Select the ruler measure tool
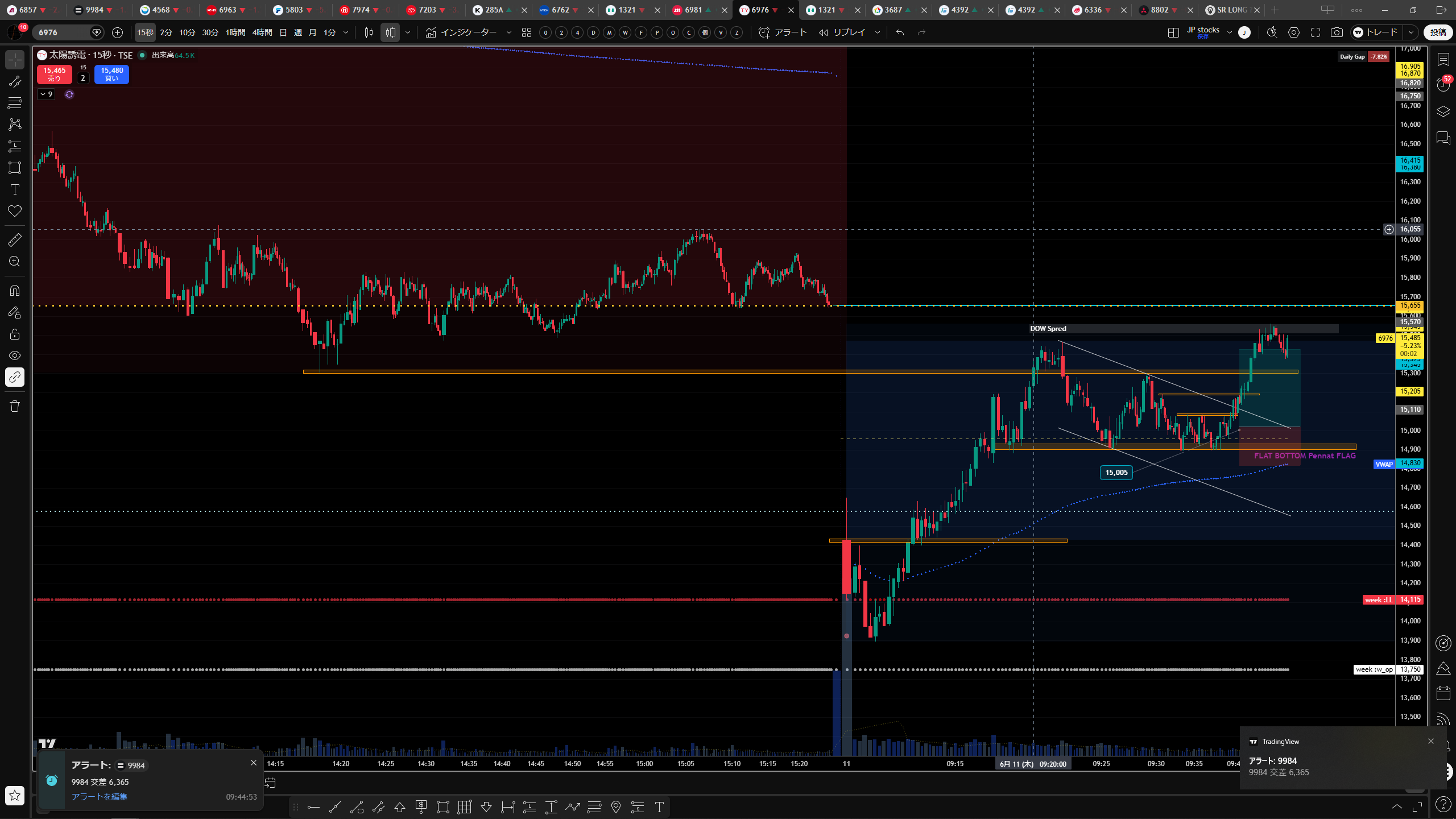 tap(15, 240)
